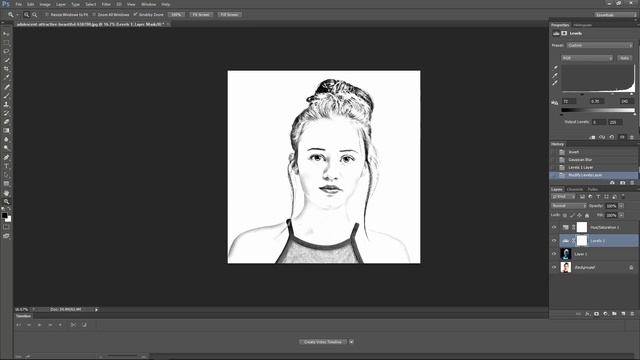This screenshot has width=640, height=360.
Task: Toggle Levels adjustment visibility in Properties
Action: (622, 138)
